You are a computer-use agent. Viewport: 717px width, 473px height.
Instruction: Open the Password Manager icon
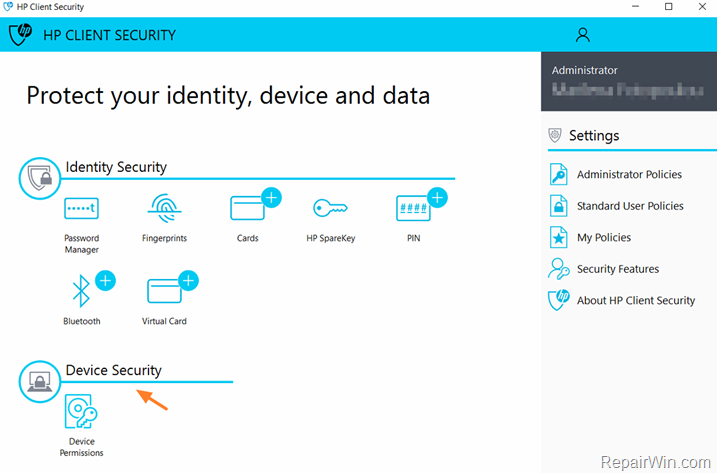click(81, 209)
